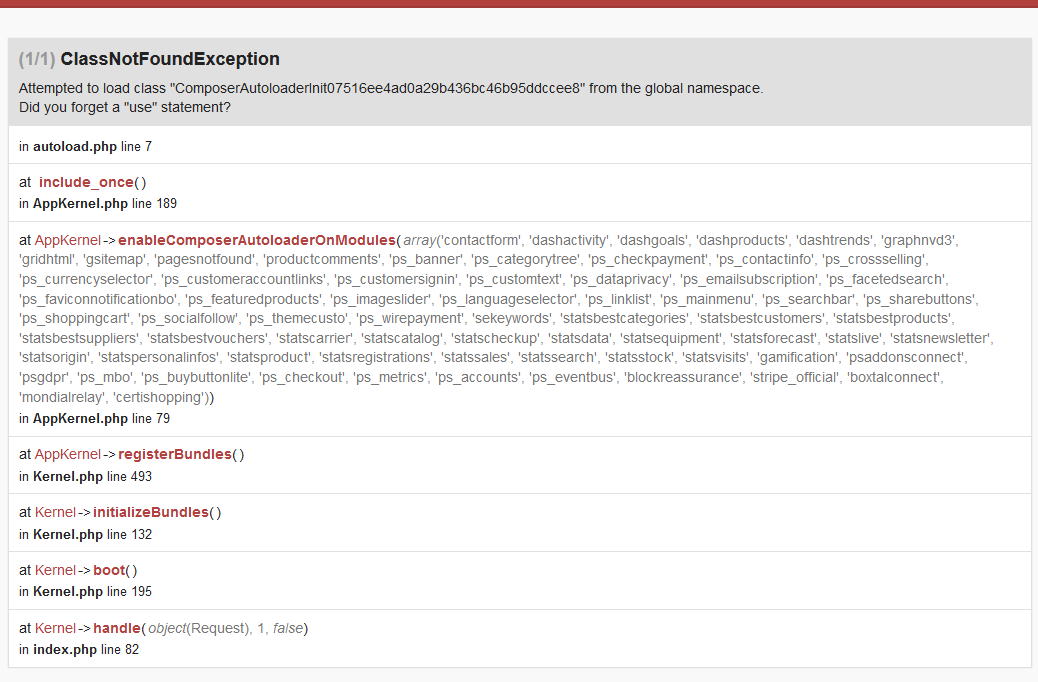Click the AppKernel.php line 79 entry
This screenshot has width=1038, height=682.
[x=94, y=418]
